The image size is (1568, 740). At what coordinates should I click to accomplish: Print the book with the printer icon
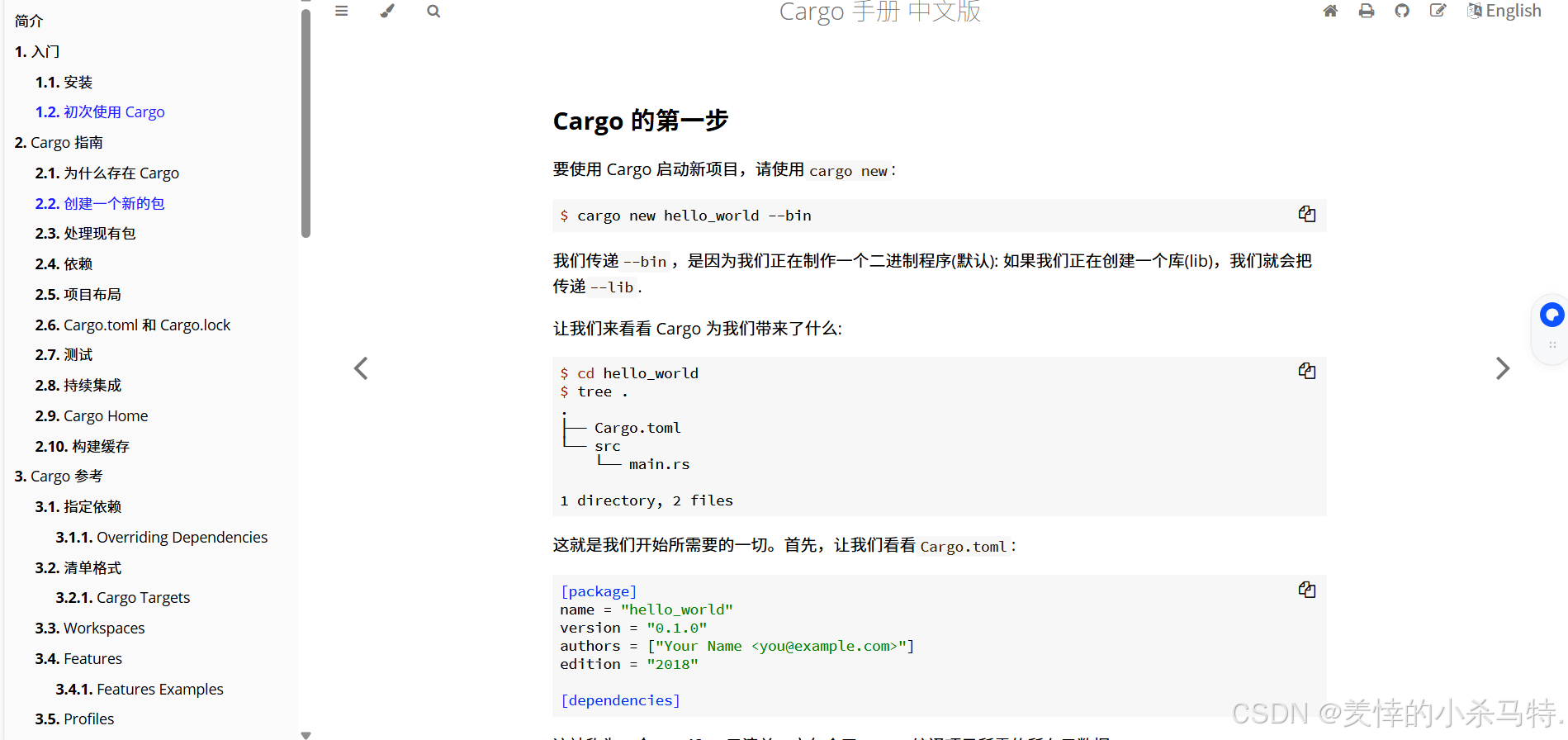coord(1367,11)
